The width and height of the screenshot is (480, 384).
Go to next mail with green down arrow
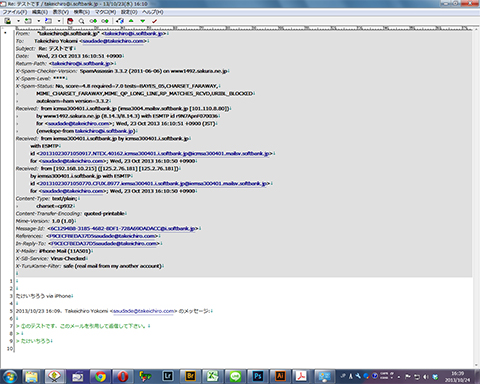(x=143, y=21)
